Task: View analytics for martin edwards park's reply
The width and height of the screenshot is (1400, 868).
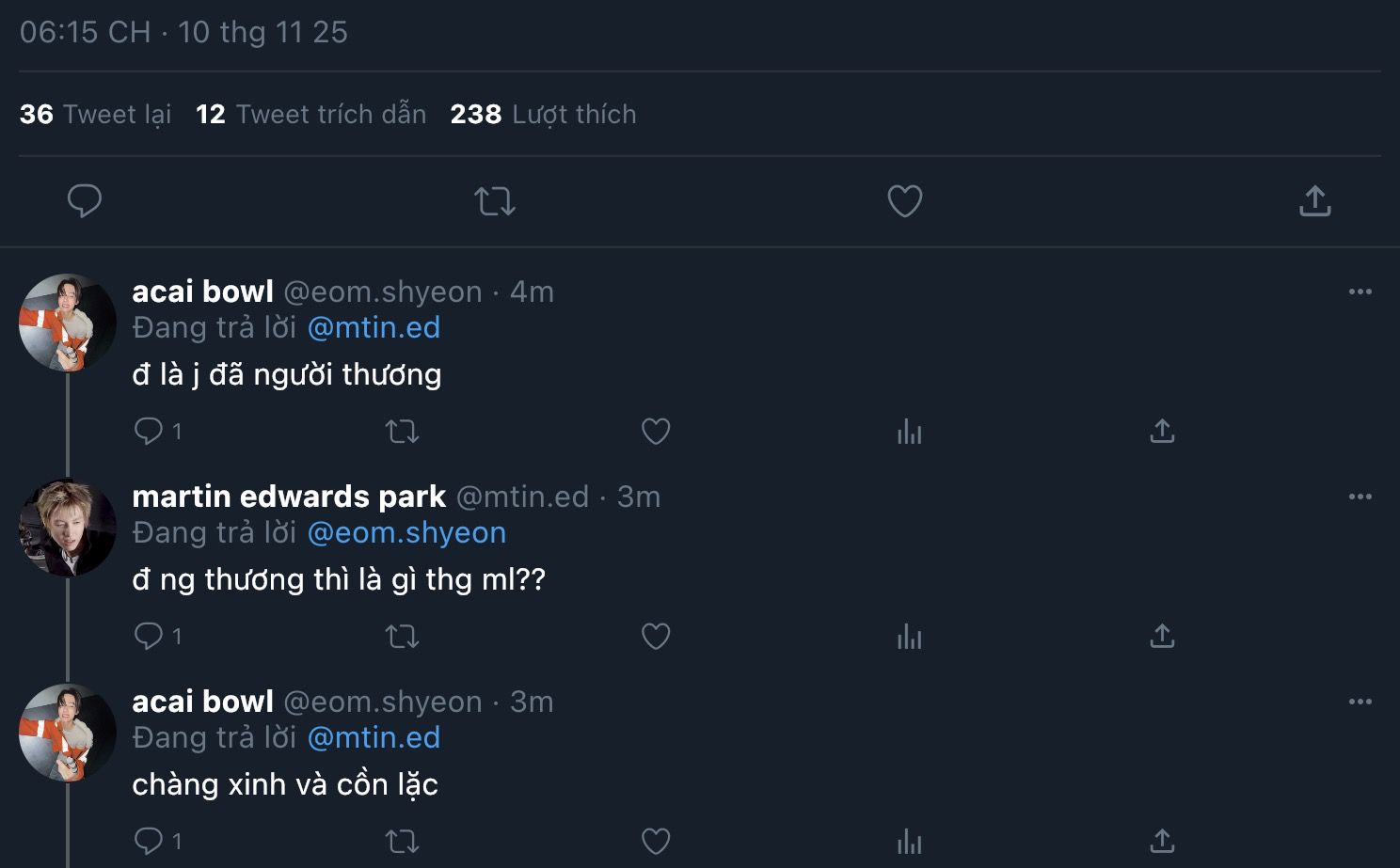Action: pyautogui.click(x=909, y=637)
